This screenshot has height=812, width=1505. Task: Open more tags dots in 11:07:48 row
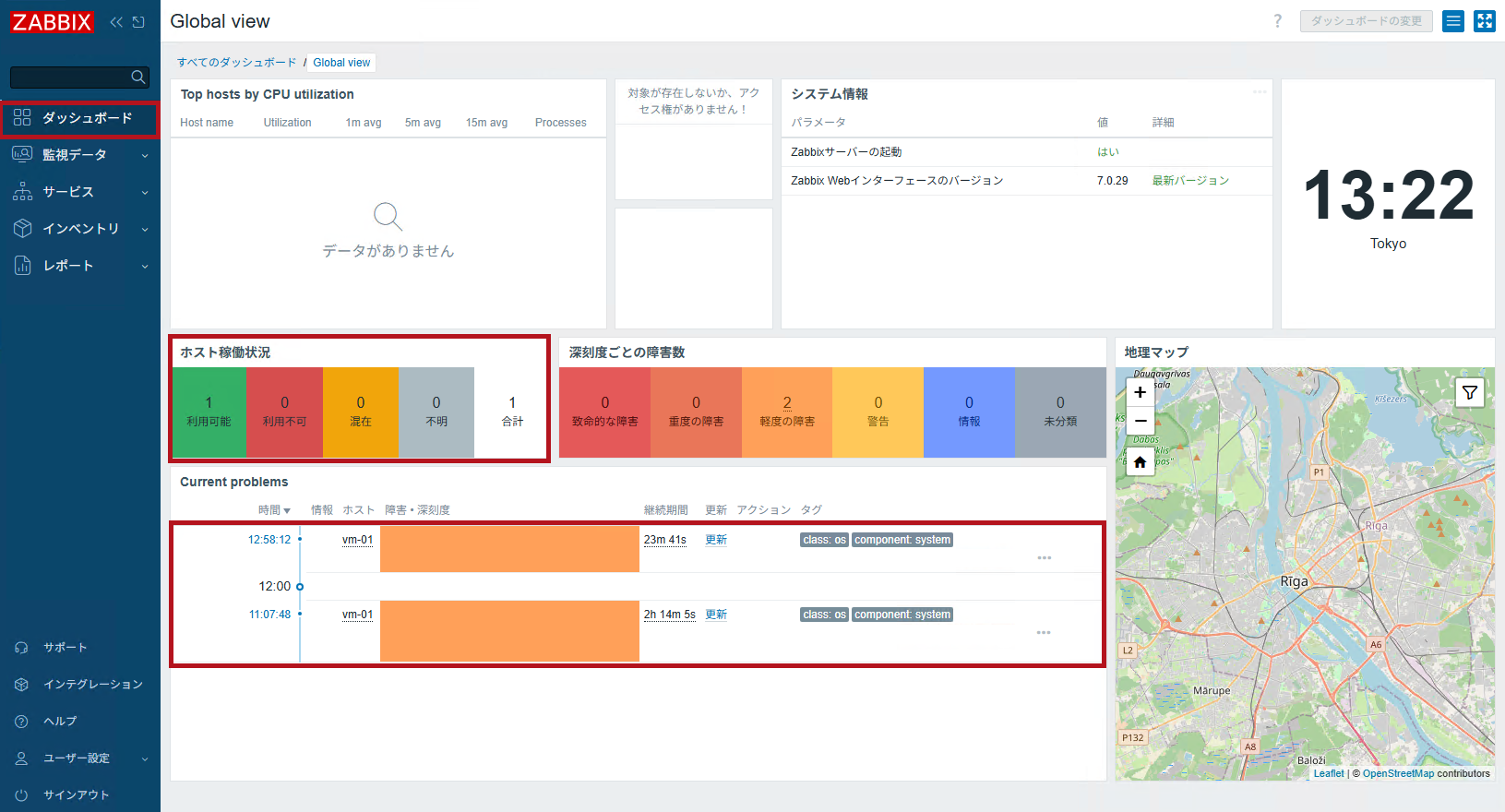coord(1044,633)
